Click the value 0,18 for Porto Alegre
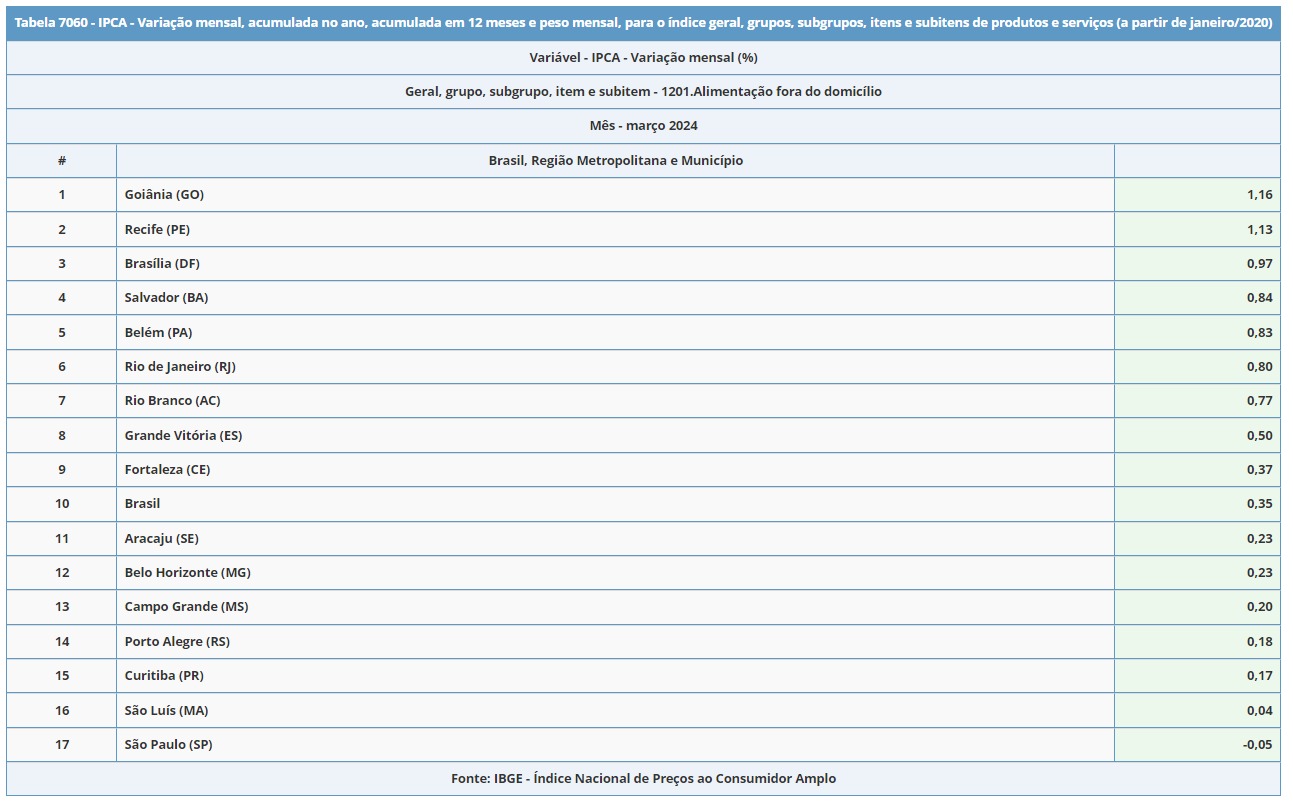 coord(1259,641)
